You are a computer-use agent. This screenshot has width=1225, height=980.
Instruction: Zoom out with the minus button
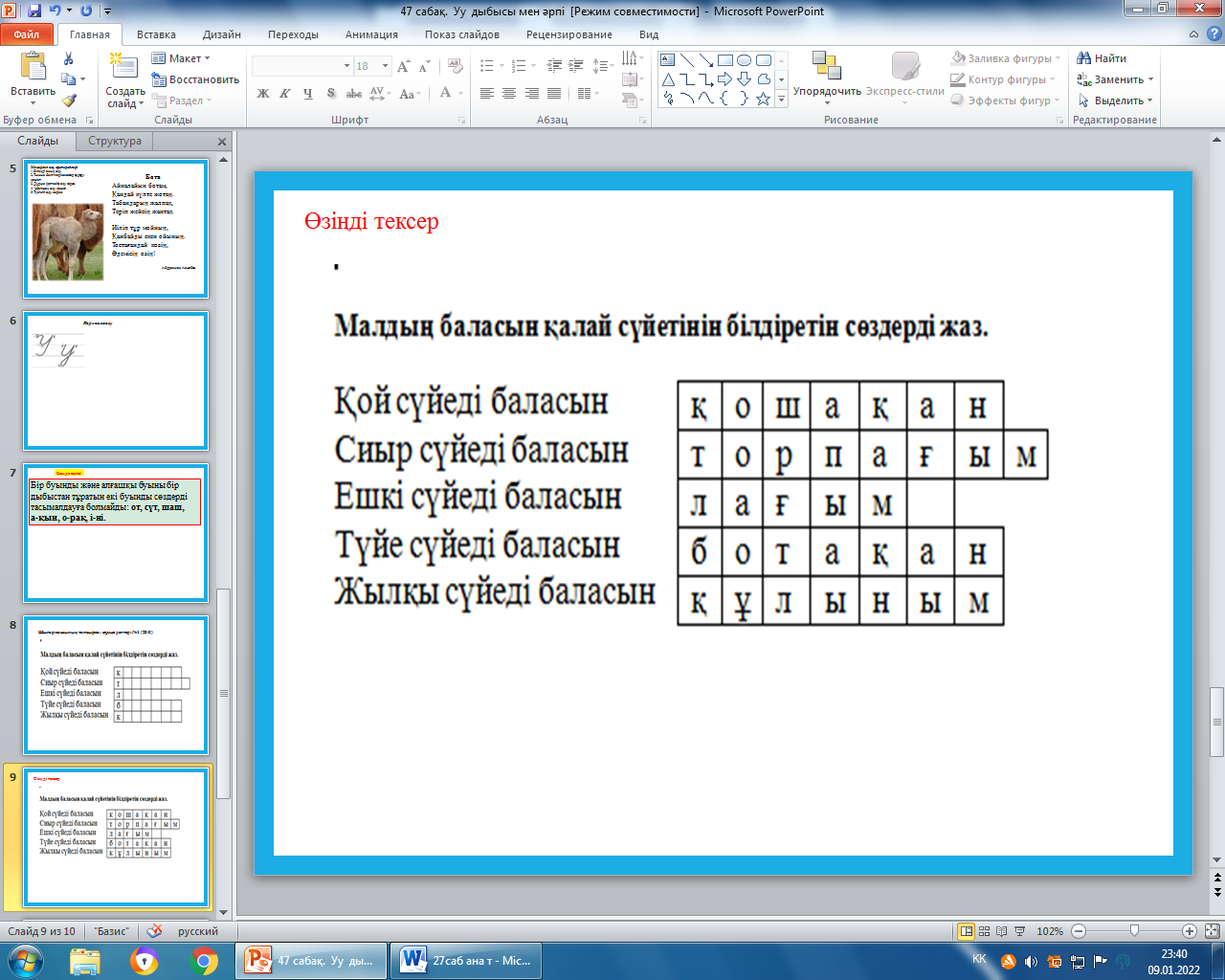coord(1079,931)
